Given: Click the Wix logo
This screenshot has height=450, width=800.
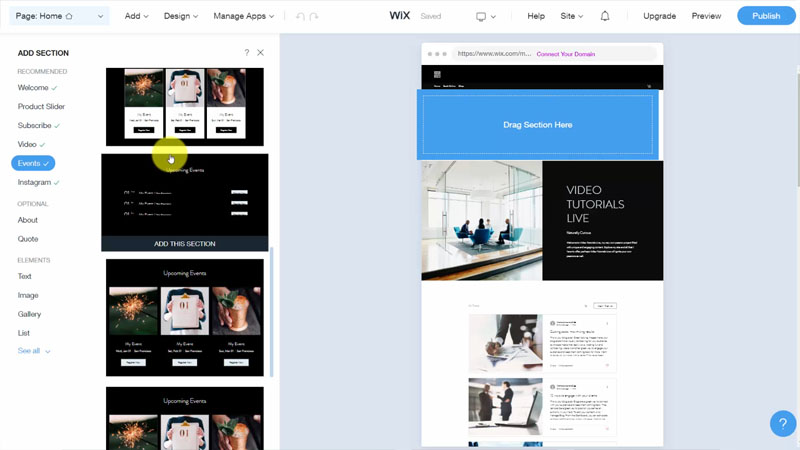Looking at the screenshot, I should tap(398, 16).
